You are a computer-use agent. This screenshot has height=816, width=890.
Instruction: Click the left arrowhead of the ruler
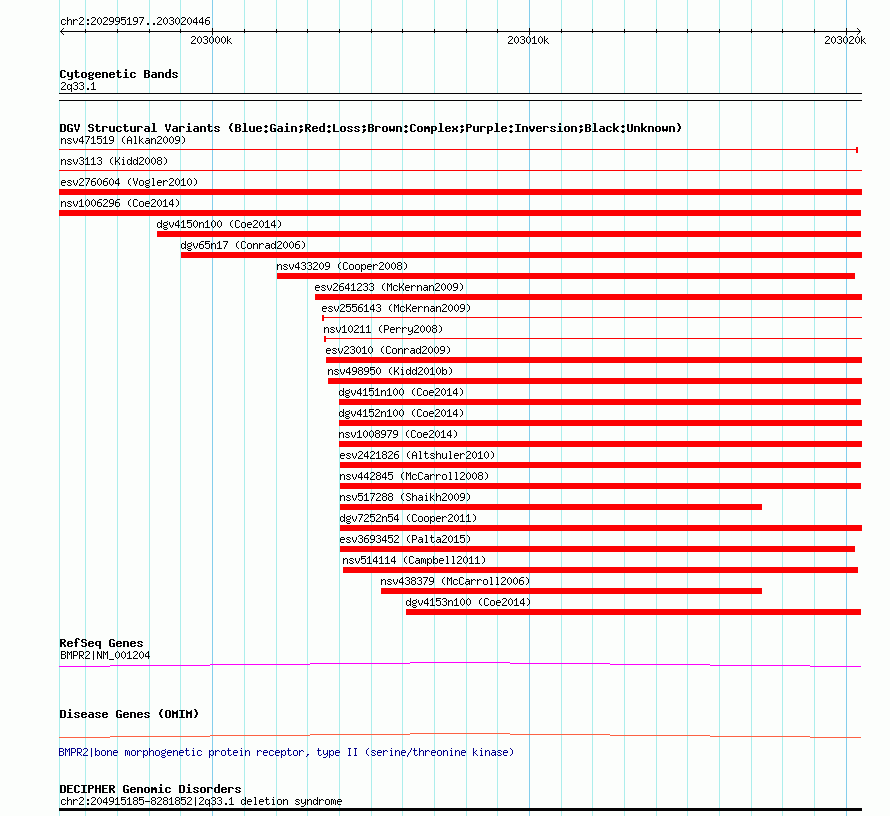[62, 31]
